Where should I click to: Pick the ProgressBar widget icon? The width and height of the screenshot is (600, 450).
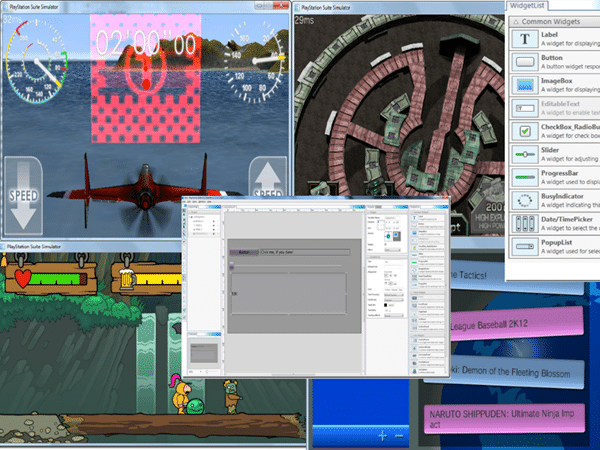pyautogui.click(x=525, y=177)
